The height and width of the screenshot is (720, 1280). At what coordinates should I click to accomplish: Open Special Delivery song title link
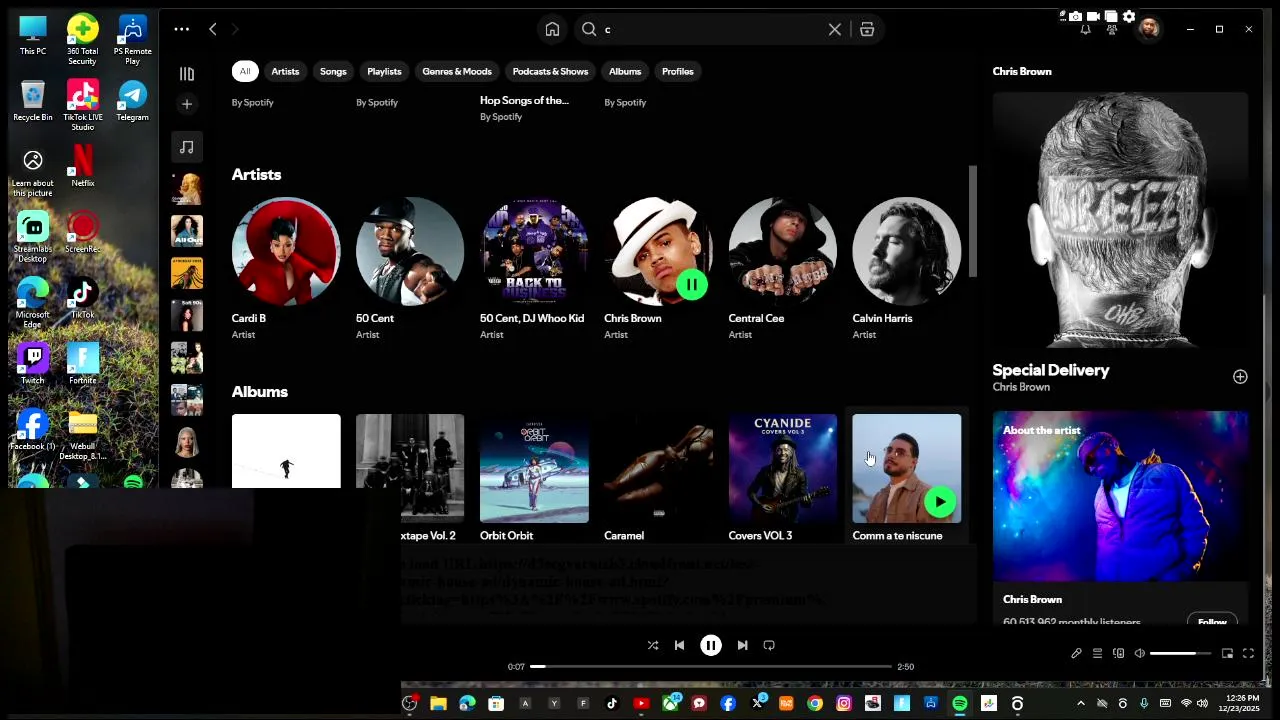point(1050,370)
